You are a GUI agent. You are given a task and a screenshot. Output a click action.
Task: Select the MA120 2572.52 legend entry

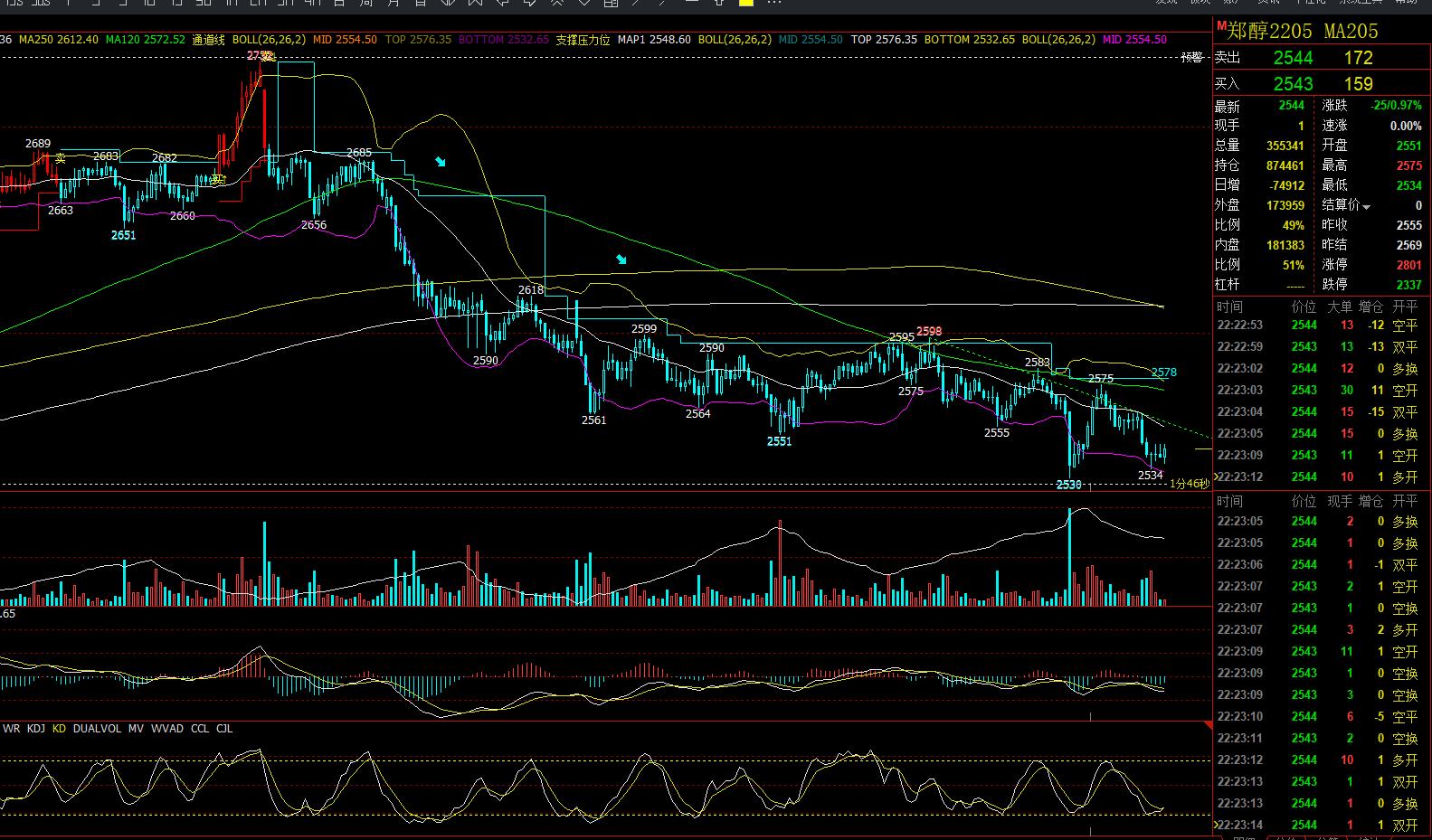[145, 40]
